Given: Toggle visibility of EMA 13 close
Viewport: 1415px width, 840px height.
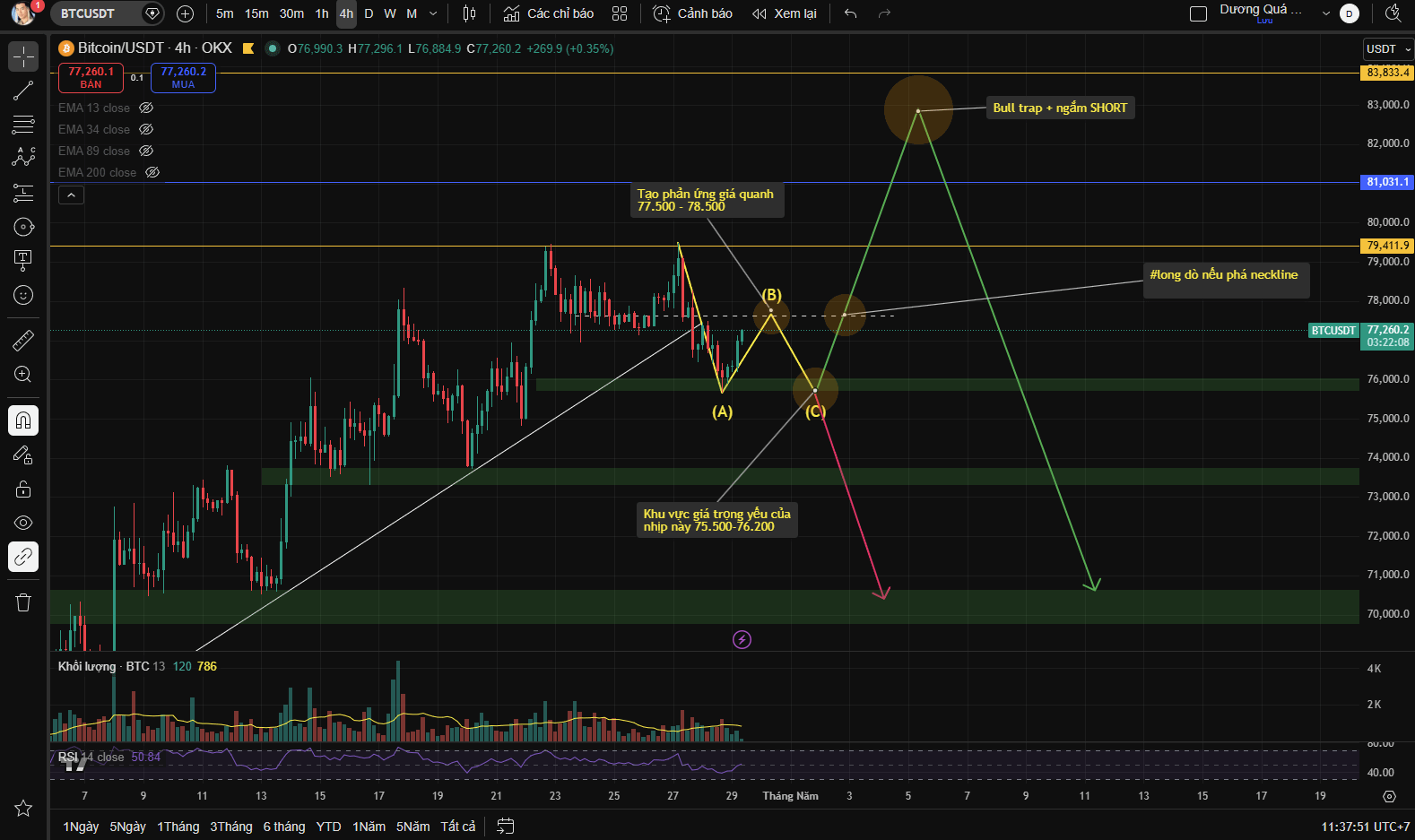Looking at the screenshot, I should (x=146, y=108).
